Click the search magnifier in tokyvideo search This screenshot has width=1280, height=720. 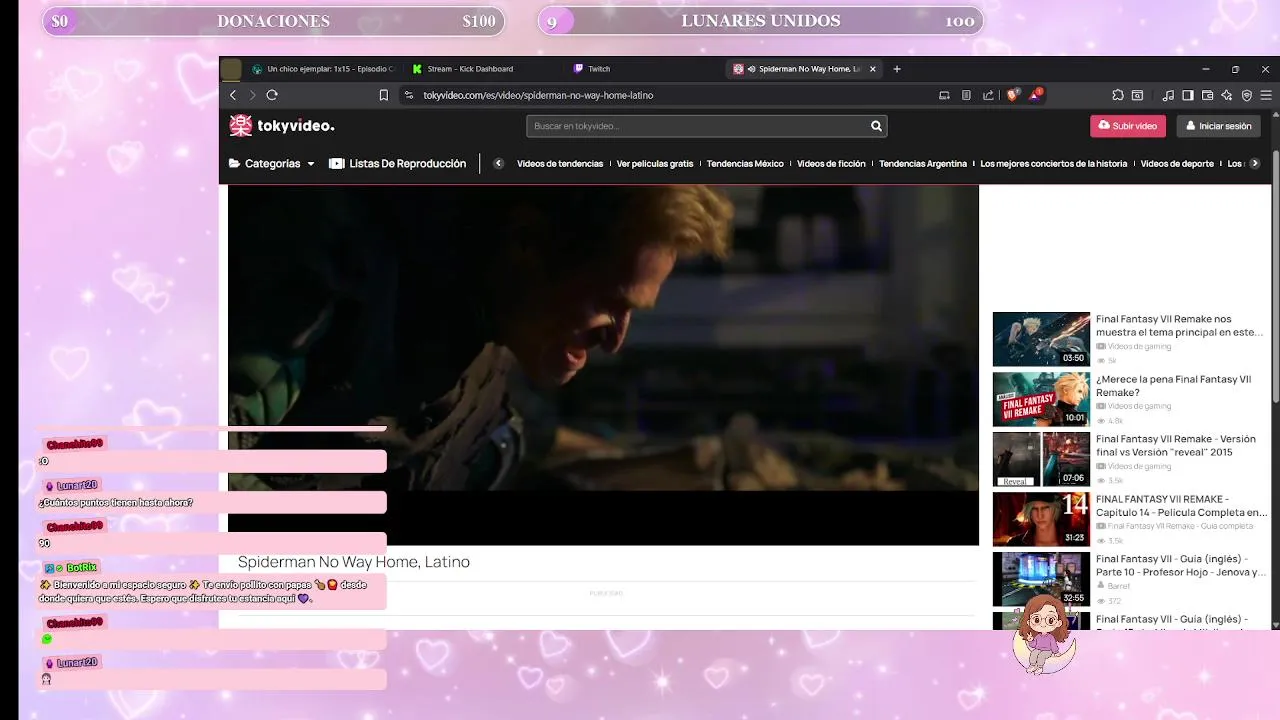coord(876,126)
